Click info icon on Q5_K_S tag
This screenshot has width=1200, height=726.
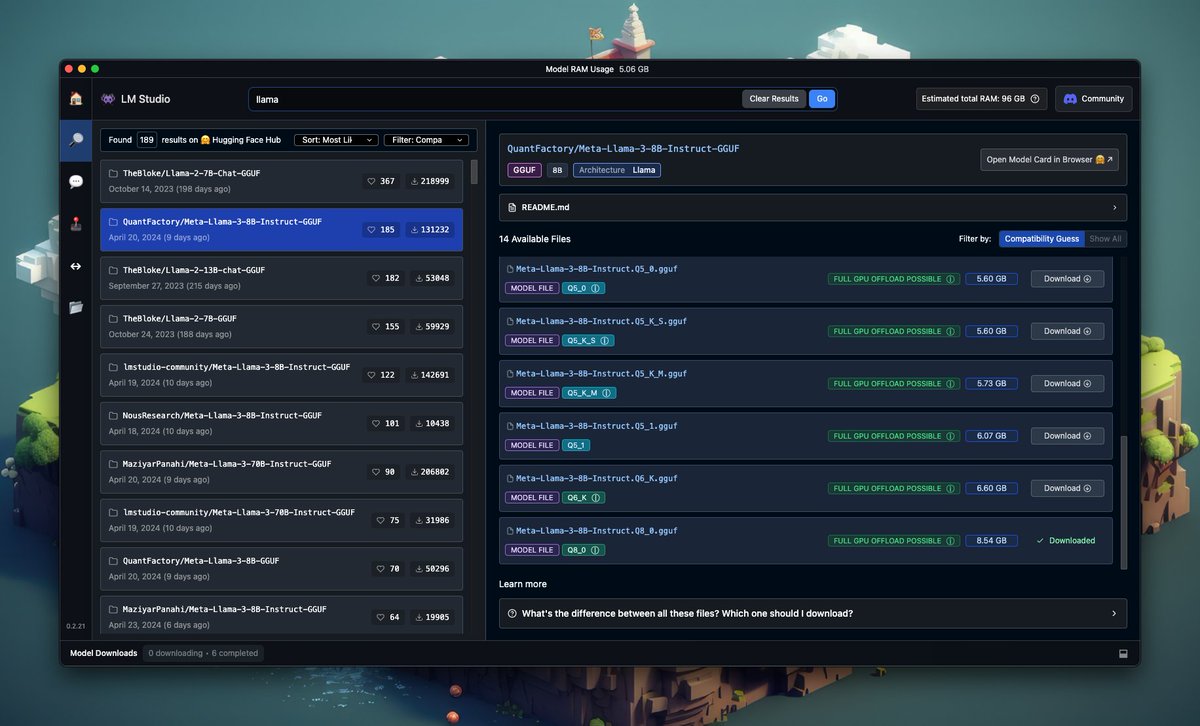(604, 340)
